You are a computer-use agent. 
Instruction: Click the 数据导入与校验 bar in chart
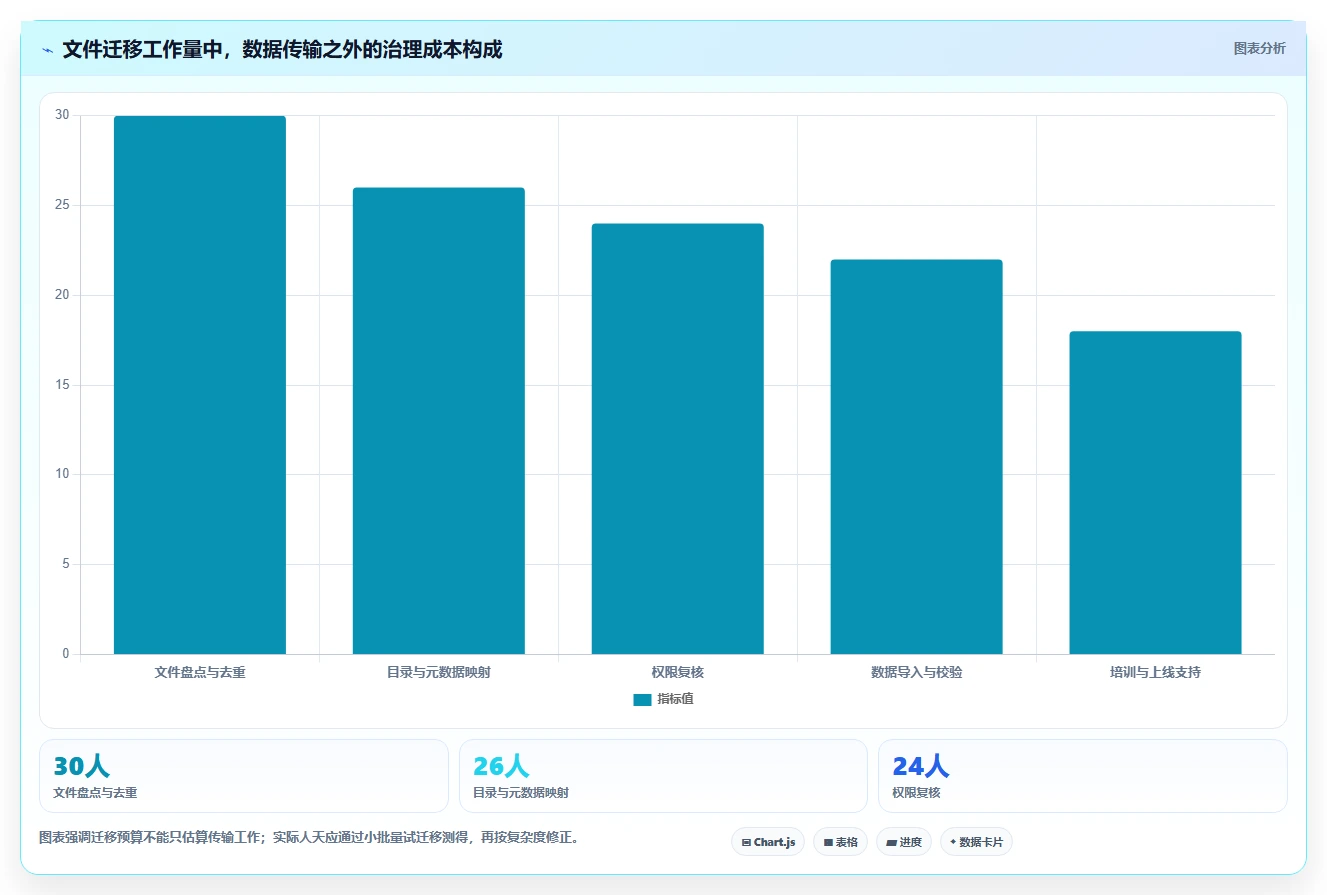click(916, 457)
